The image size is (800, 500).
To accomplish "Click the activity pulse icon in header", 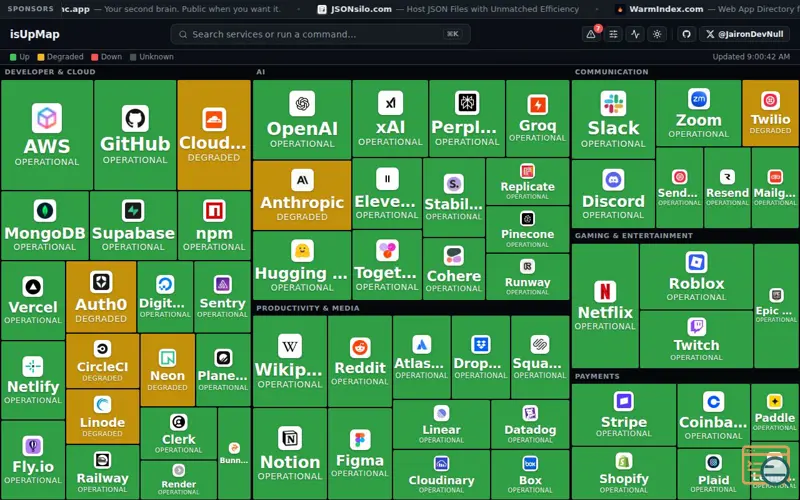I will pos(635,34).
